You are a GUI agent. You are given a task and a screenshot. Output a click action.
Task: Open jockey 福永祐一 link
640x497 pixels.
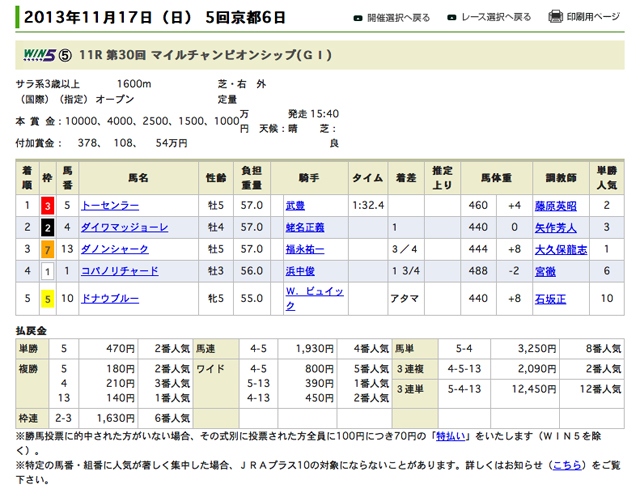pos(305,249)
